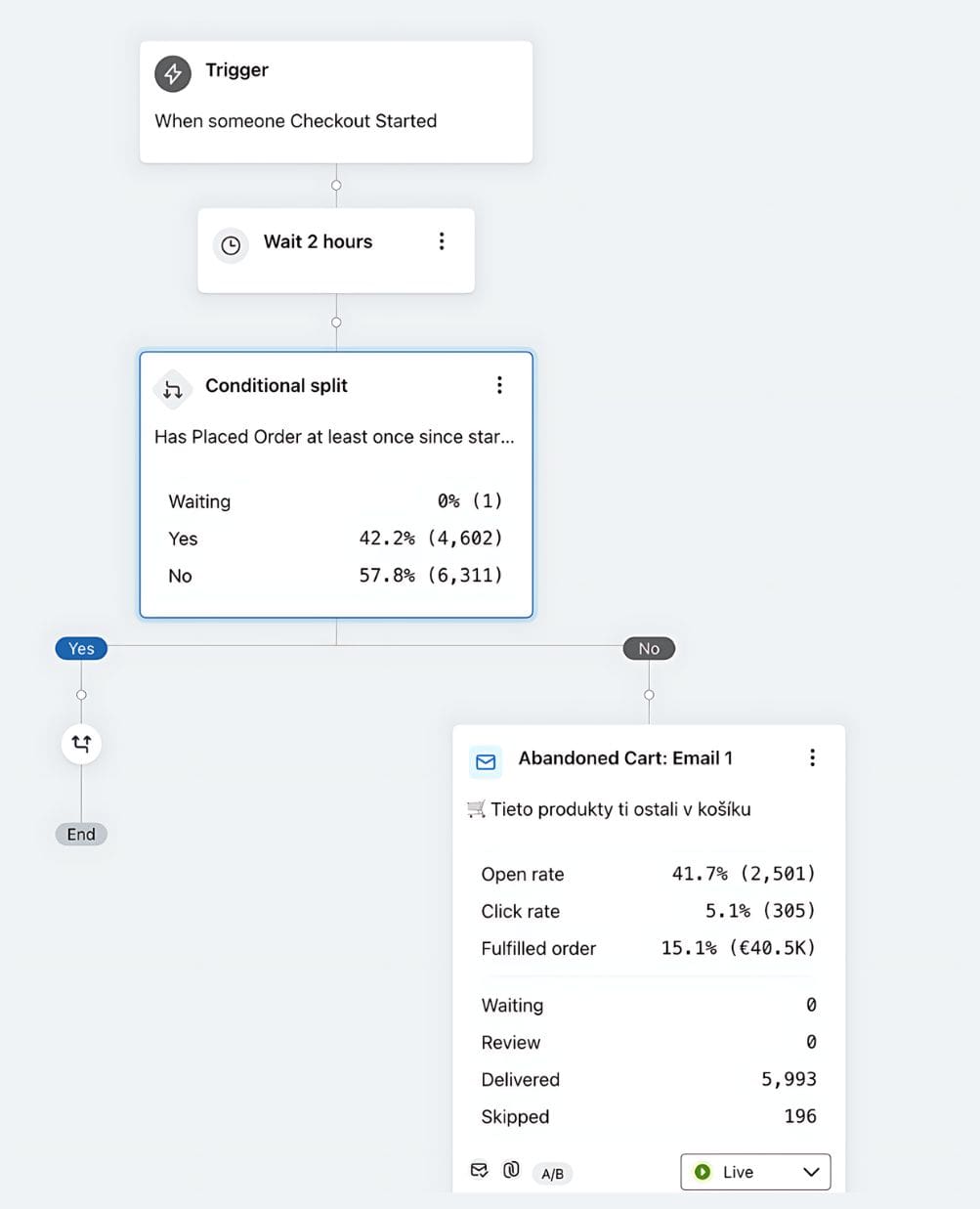This screenshot has width=980, height=1209.
Task: Click the flow-path arrows icon under Yes
Action: [81, 744]
